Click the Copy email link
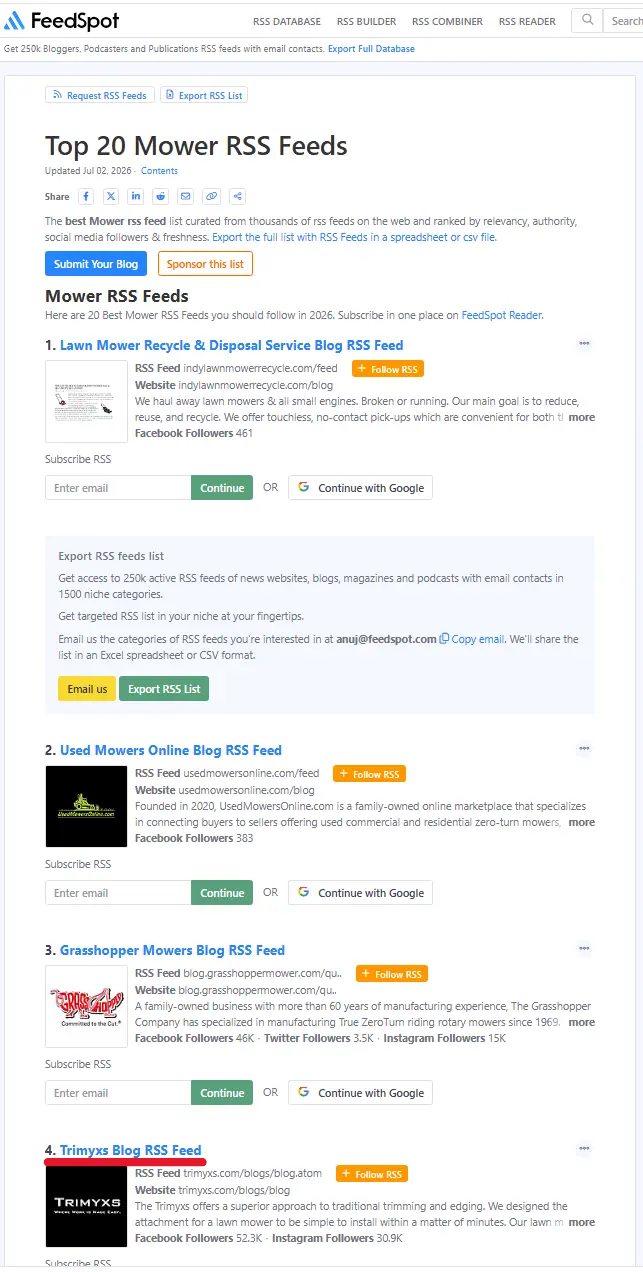The height and width of the screenshot is (1272, 643). click(471, 639)
